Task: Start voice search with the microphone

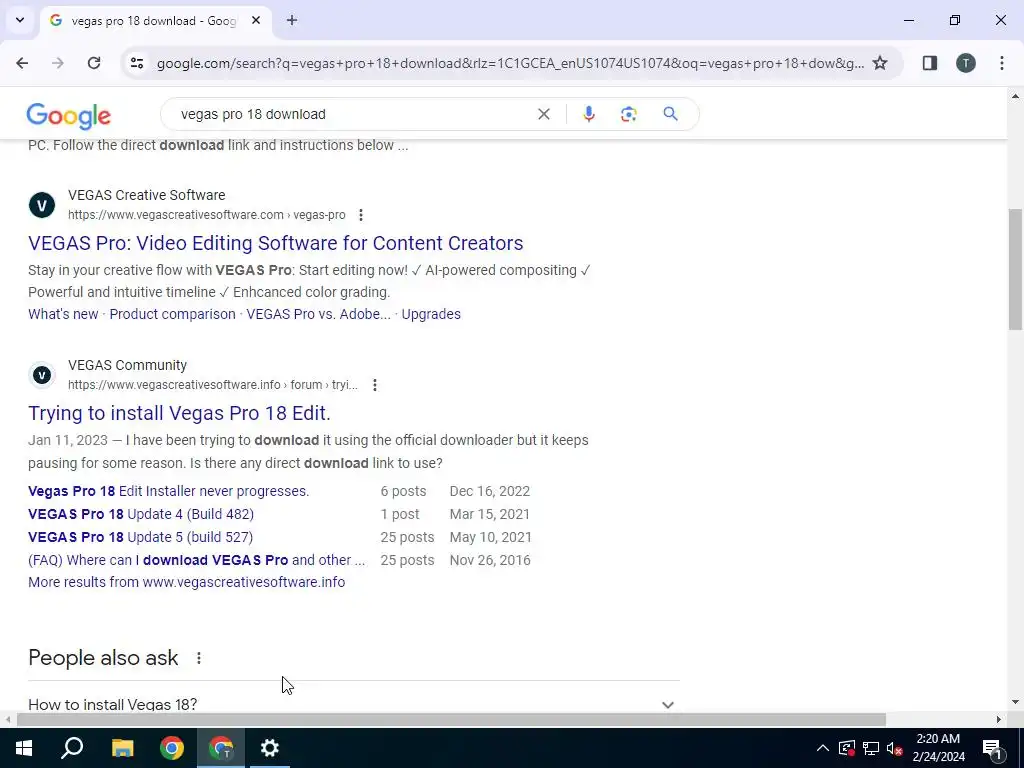Action: (x=588, y=114)
